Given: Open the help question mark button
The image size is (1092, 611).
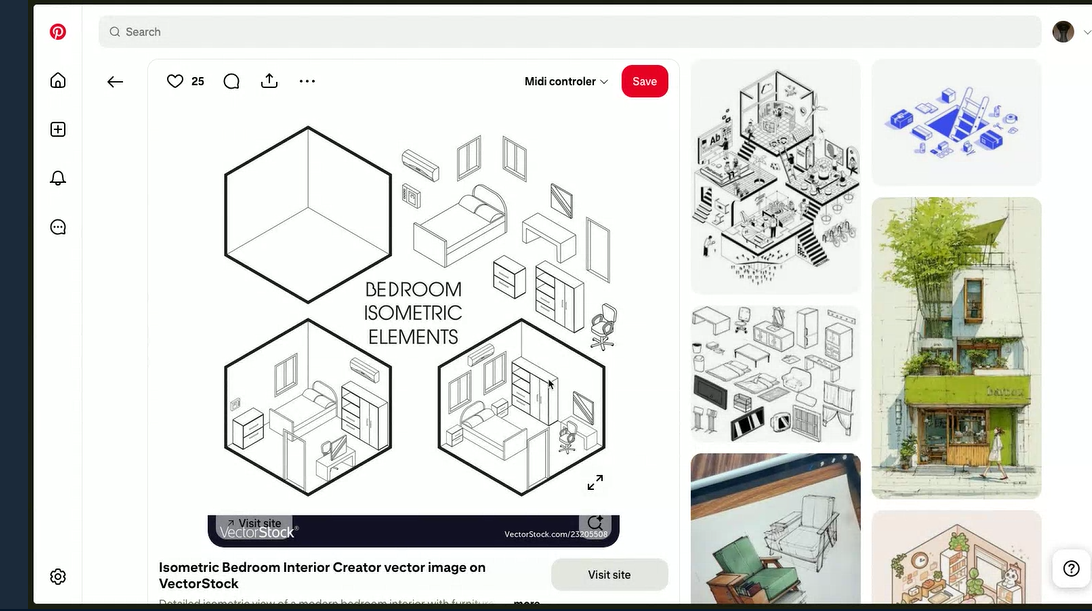Looking at the screenshot, I should (x=1071, y=569).
